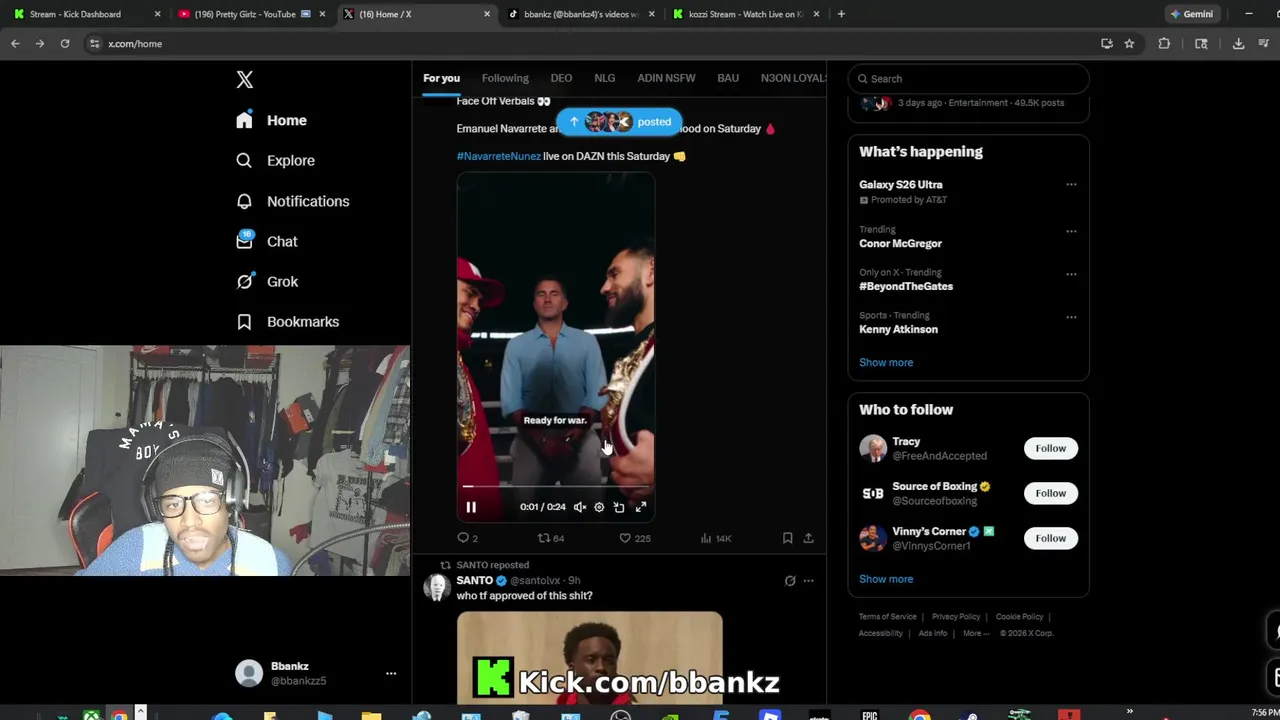
Task: Switch video to picture-in-picture mode
Action: [x=619, y=507]
